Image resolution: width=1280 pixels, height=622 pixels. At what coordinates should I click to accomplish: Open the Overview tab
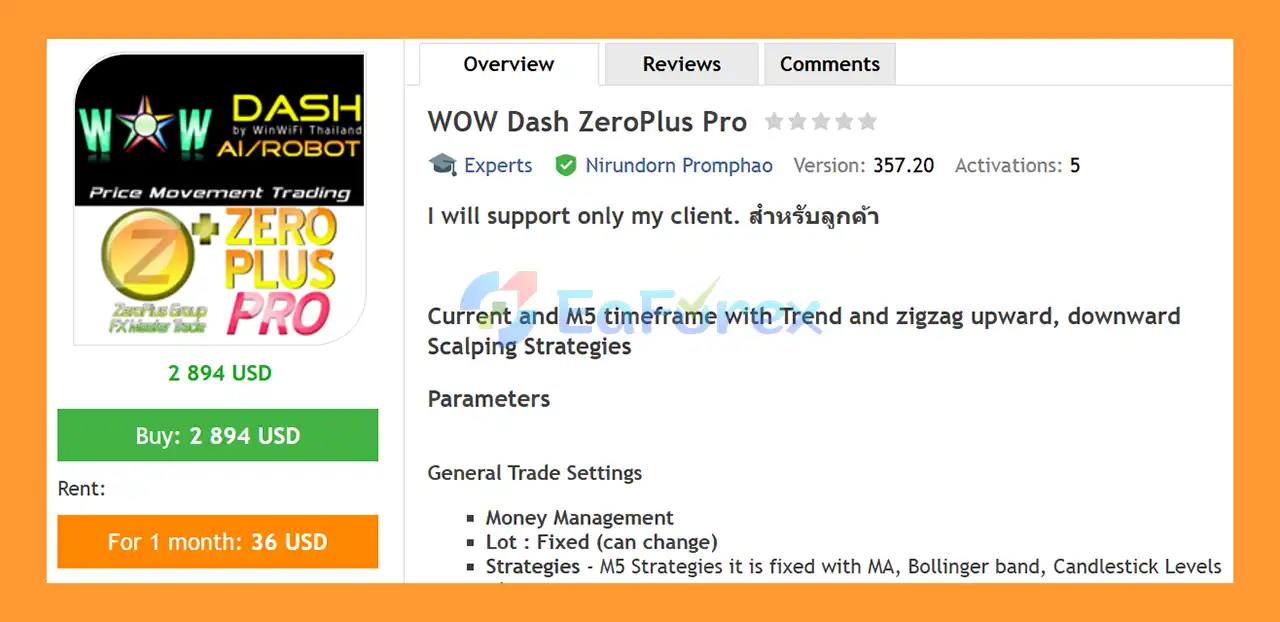coord(508,64)
